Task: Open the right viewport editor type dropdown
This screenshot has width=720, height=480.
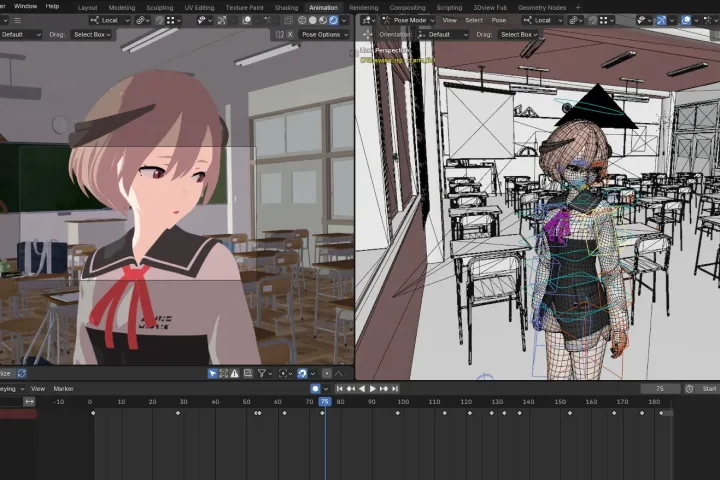Action: (x=368, y=20)
